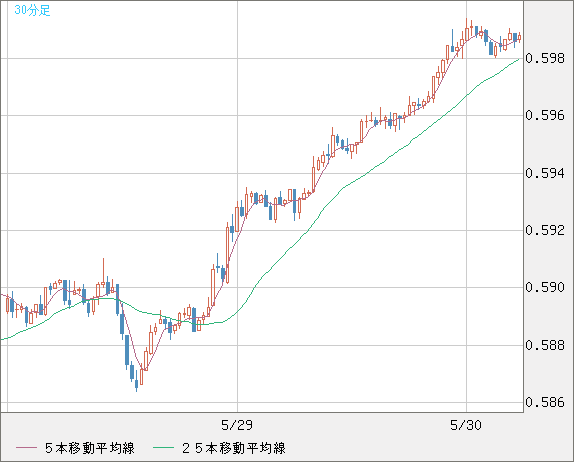Click the 0.598 price axis label
This screenshot has height=462, width=574.
(x=545, y=58)
